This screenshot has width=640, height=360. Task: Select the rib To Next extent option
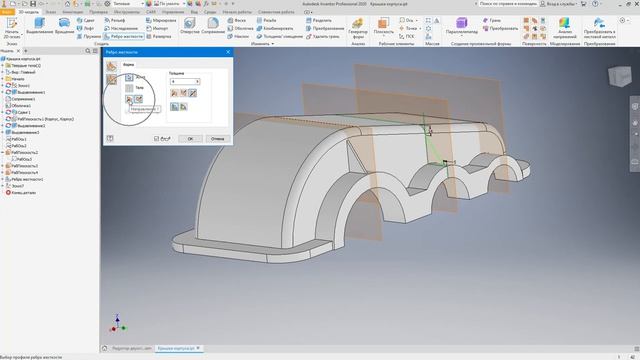(x=174, y=107)
